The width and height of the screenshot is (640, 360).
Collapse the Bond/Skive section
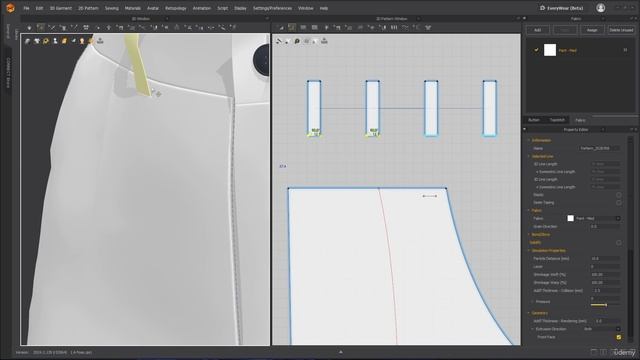(529, 235)
